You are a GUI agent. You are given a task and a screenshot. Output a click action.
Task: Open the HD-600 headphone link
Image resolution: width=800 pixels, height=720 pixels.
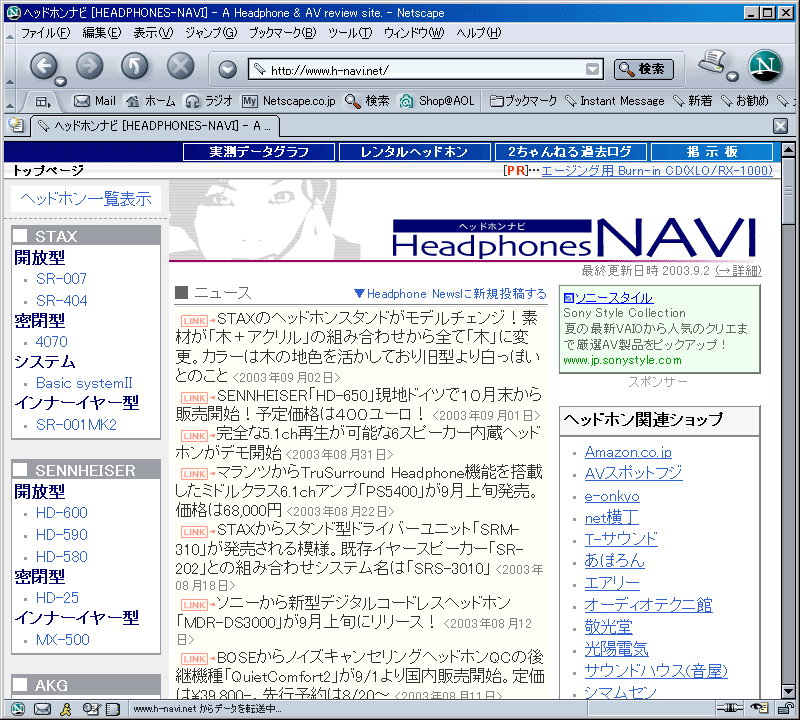[62, 512]
